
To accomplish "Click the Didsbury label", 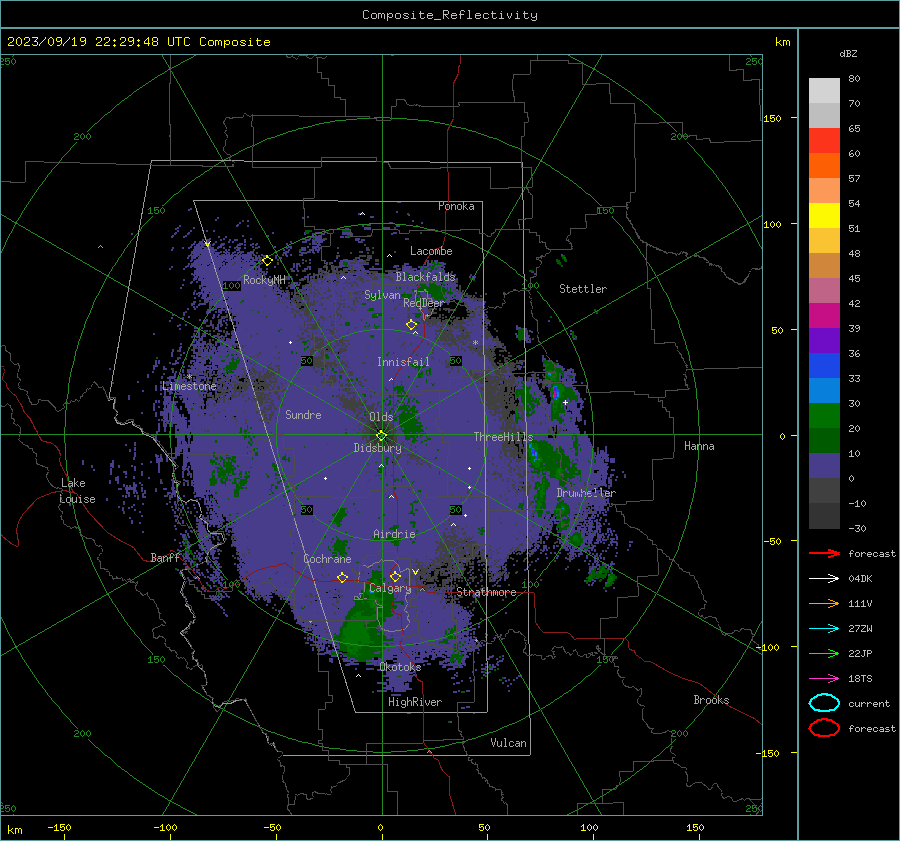I will tap(377, 448).
